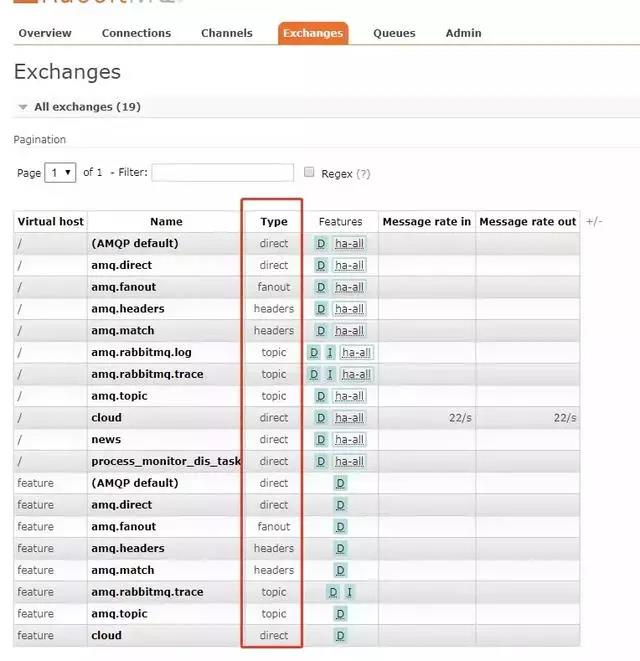Focus the Filter text field
The image size is (640, 661).
tap(223, 172)
